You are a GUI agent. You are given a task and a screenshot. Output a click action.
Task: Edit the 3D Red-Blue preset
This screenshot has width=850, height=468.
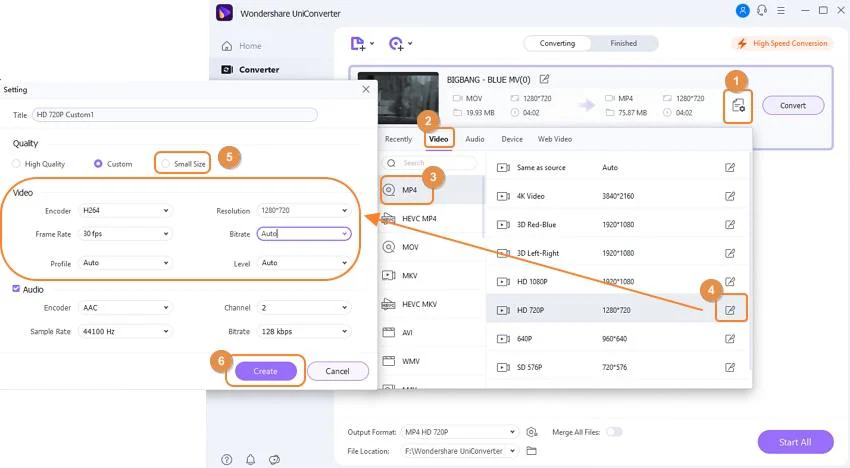pos(730,225)
